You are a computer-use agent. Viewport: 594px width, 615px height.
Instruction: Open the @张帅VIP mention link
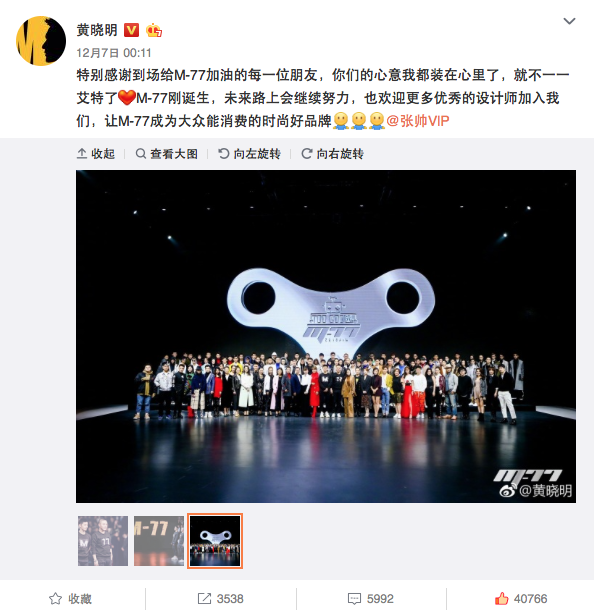tap(417, 121)
